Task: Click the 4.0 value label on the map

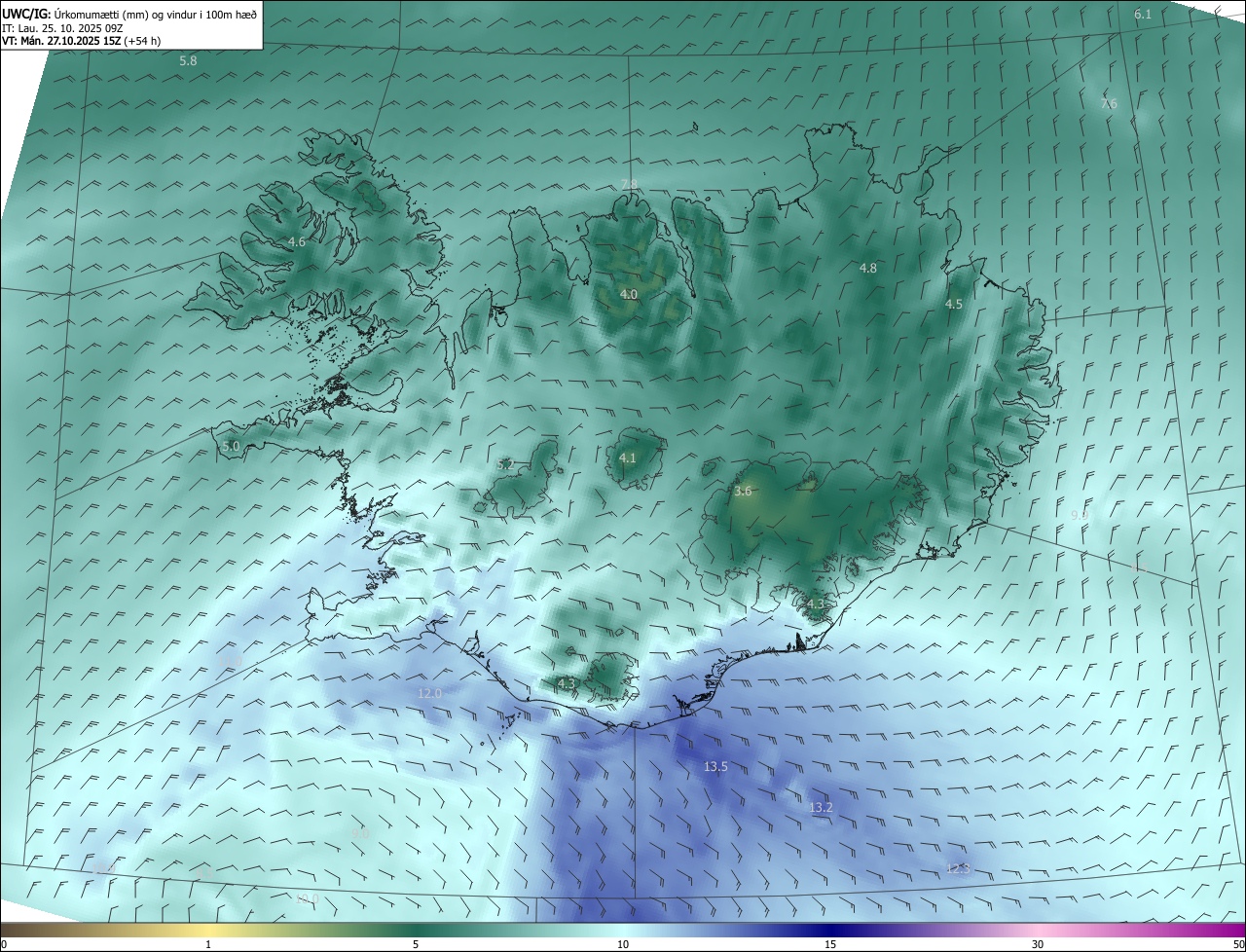Action: [629, 294]
